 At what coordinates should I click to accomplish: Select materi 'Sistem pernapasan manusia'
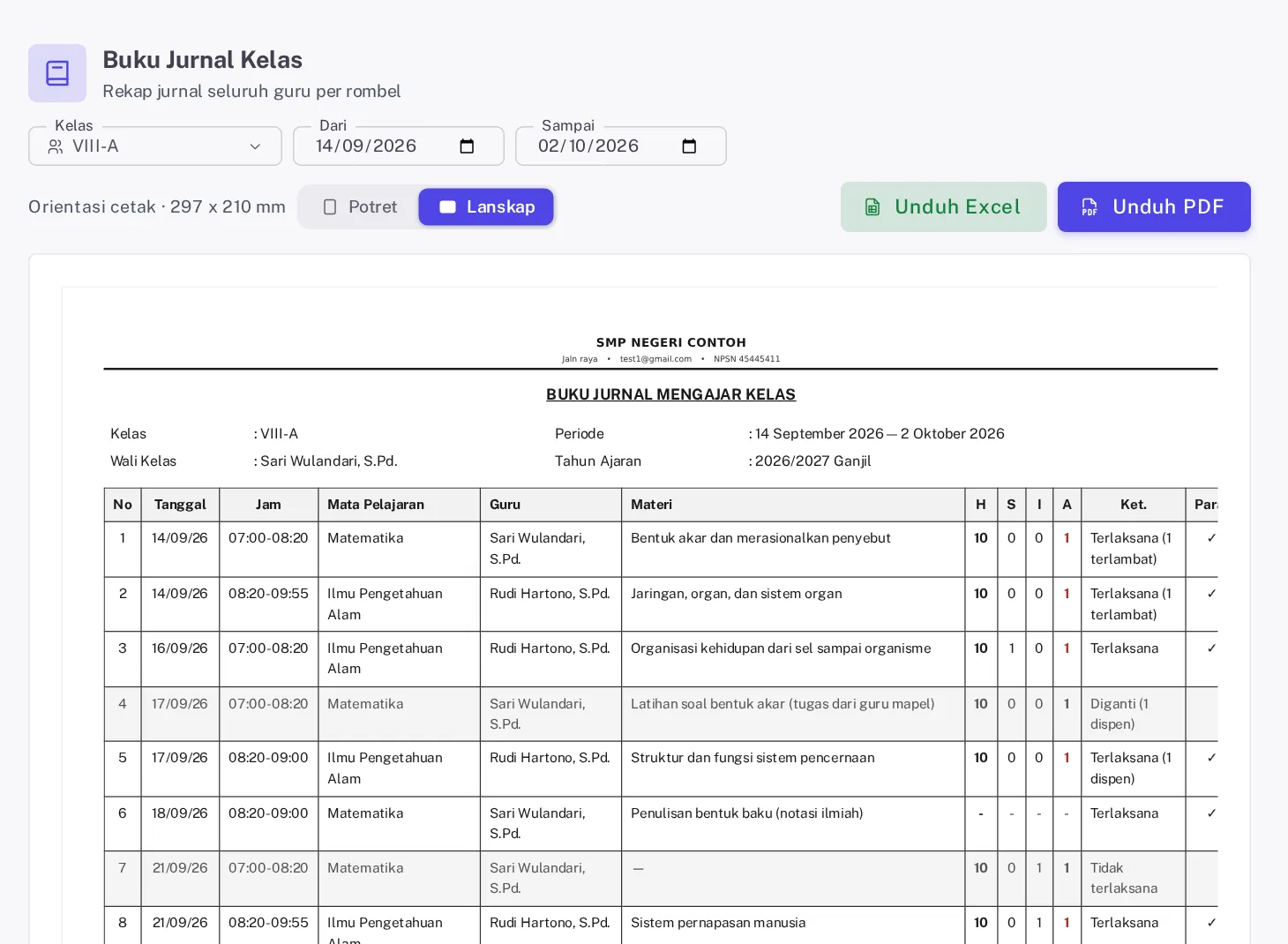coord(718,923)
